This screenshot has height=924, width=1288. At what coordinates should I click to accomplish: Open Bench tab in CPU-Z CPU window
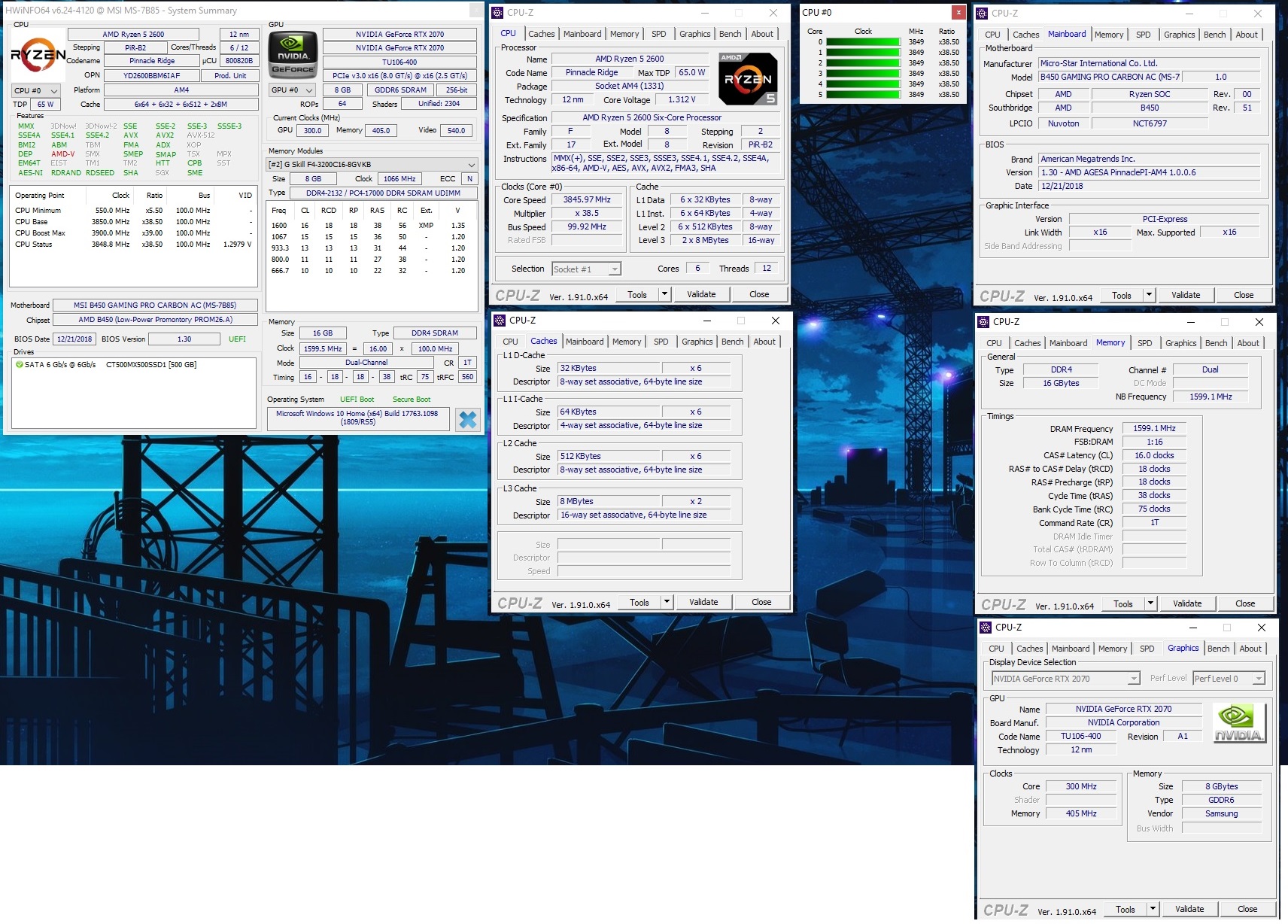[x=730, y=34]
